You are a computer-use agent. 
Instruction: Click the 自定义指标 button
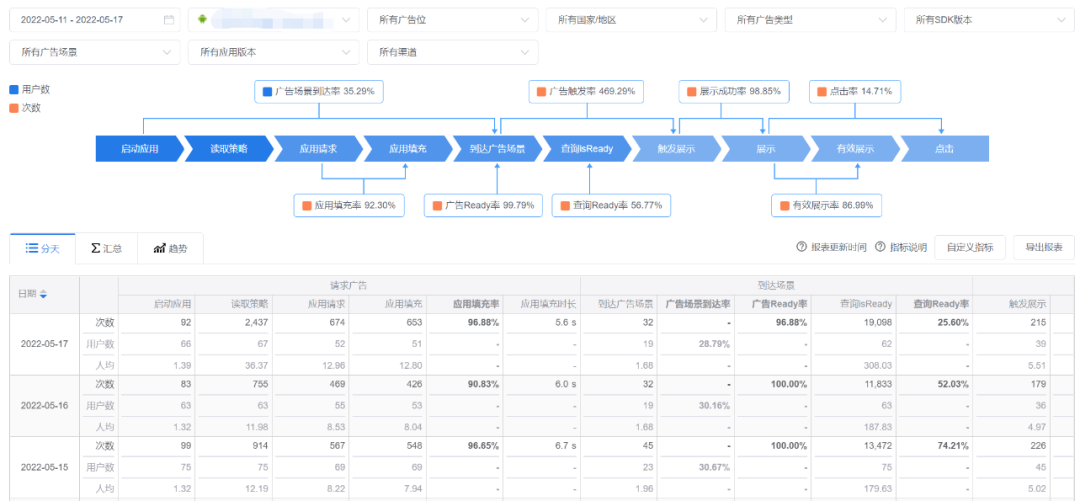(969, 247)
